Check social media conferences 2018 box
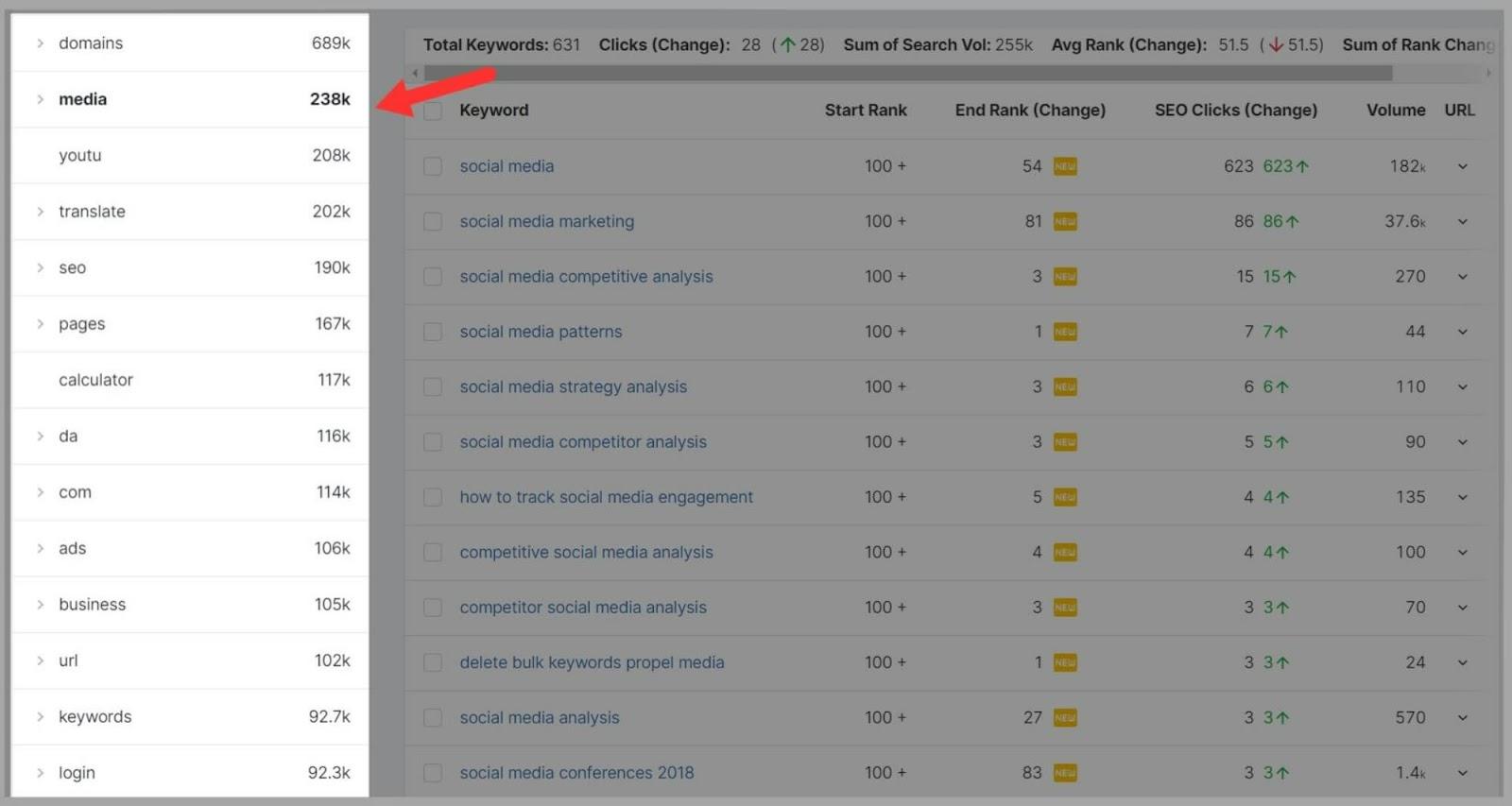This screenshot has width=1512, height=806. point(433,773)
